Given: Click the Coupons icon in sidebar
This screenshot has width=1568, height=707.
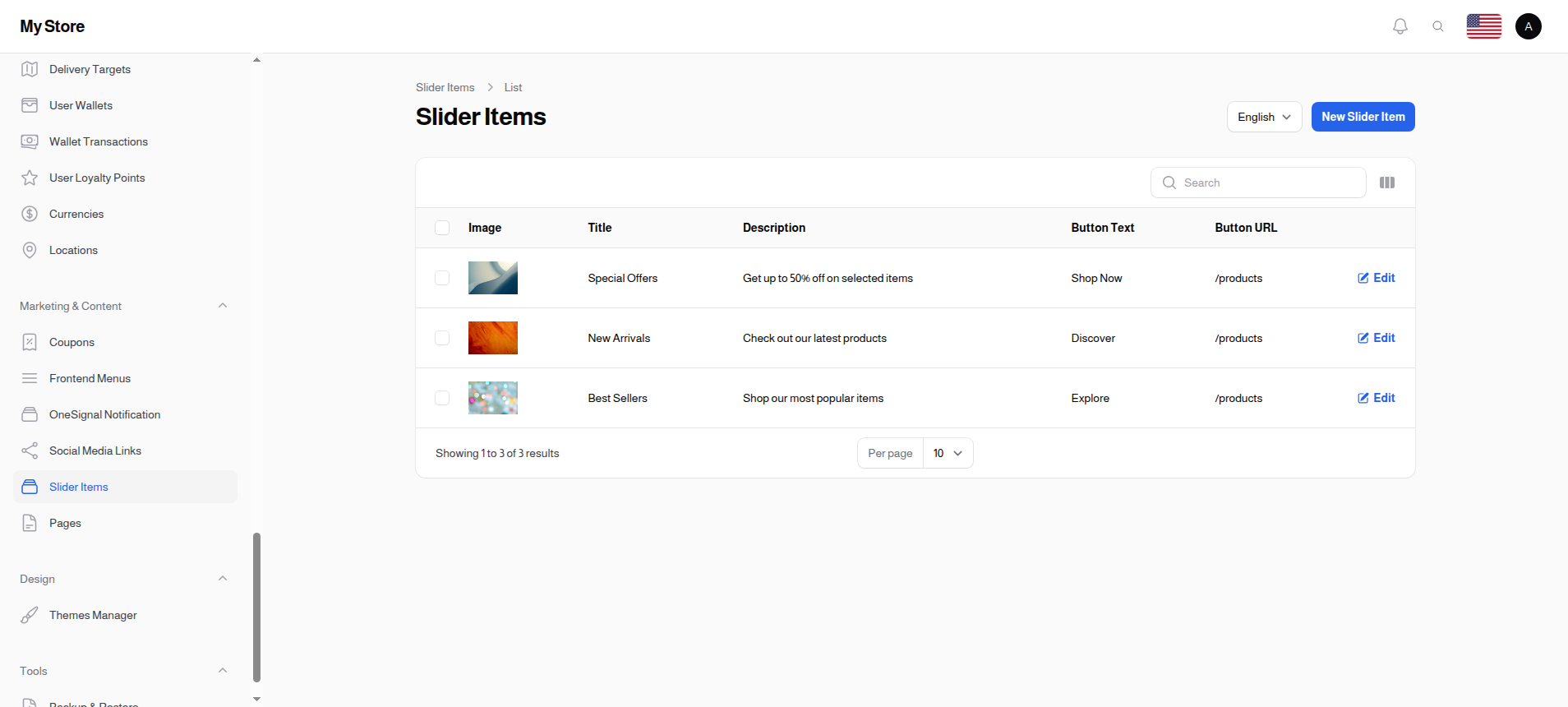Looking at the screenshot, I should tap(30, 342).
